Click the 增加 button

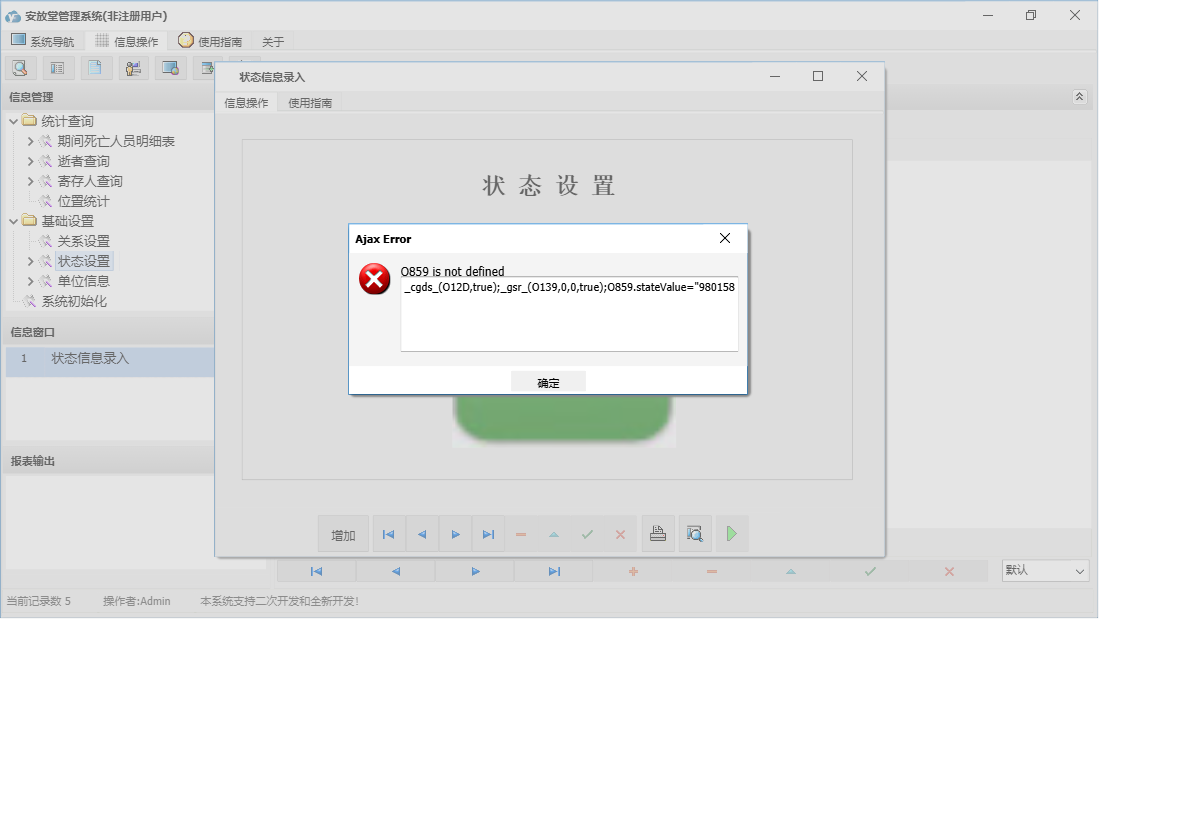click(343, 535)
